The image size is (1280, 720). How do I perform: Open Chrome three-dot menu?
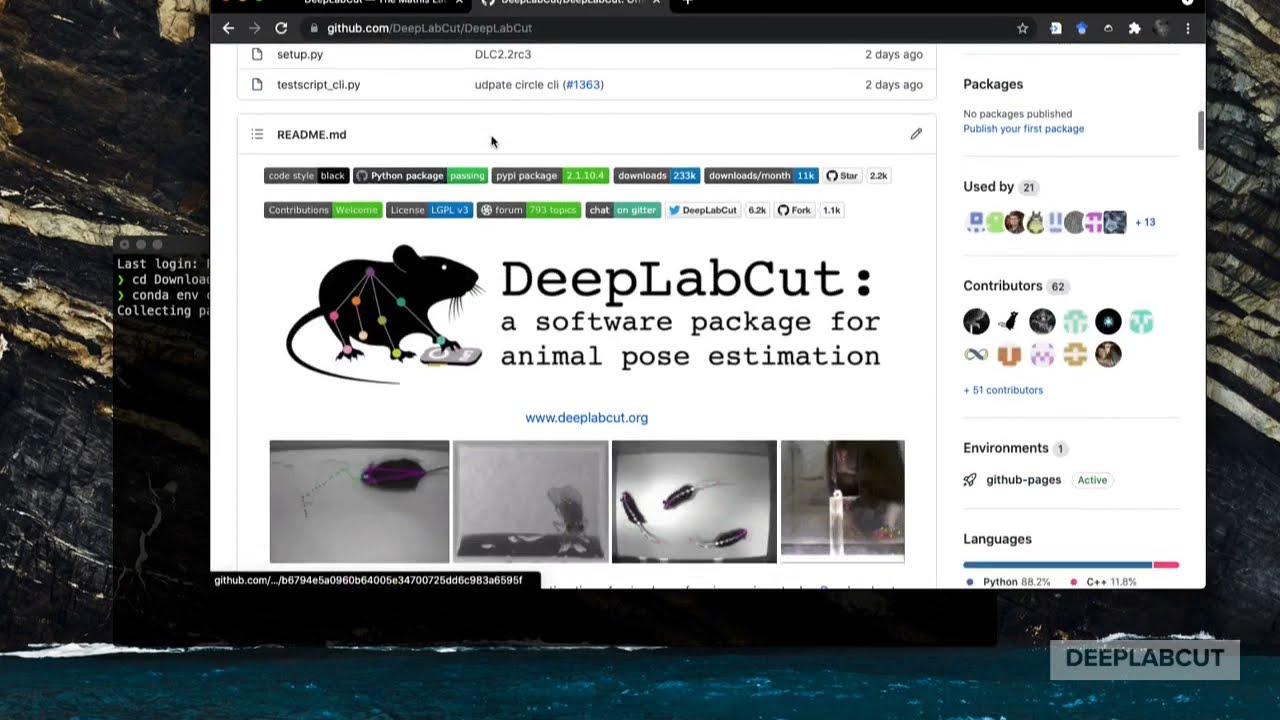tap(1188, 28)
